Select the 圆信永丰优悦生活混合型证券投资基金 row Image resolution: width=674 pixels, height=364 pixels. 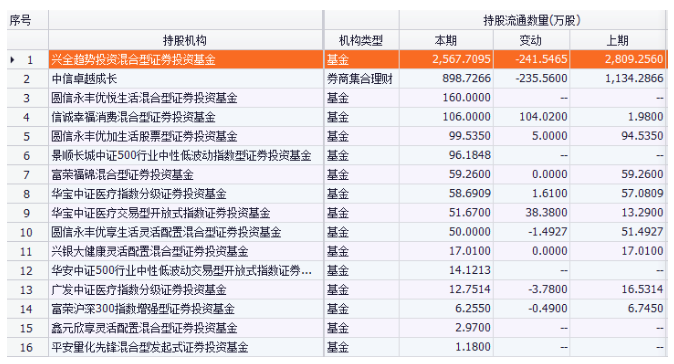click(337, 98)
